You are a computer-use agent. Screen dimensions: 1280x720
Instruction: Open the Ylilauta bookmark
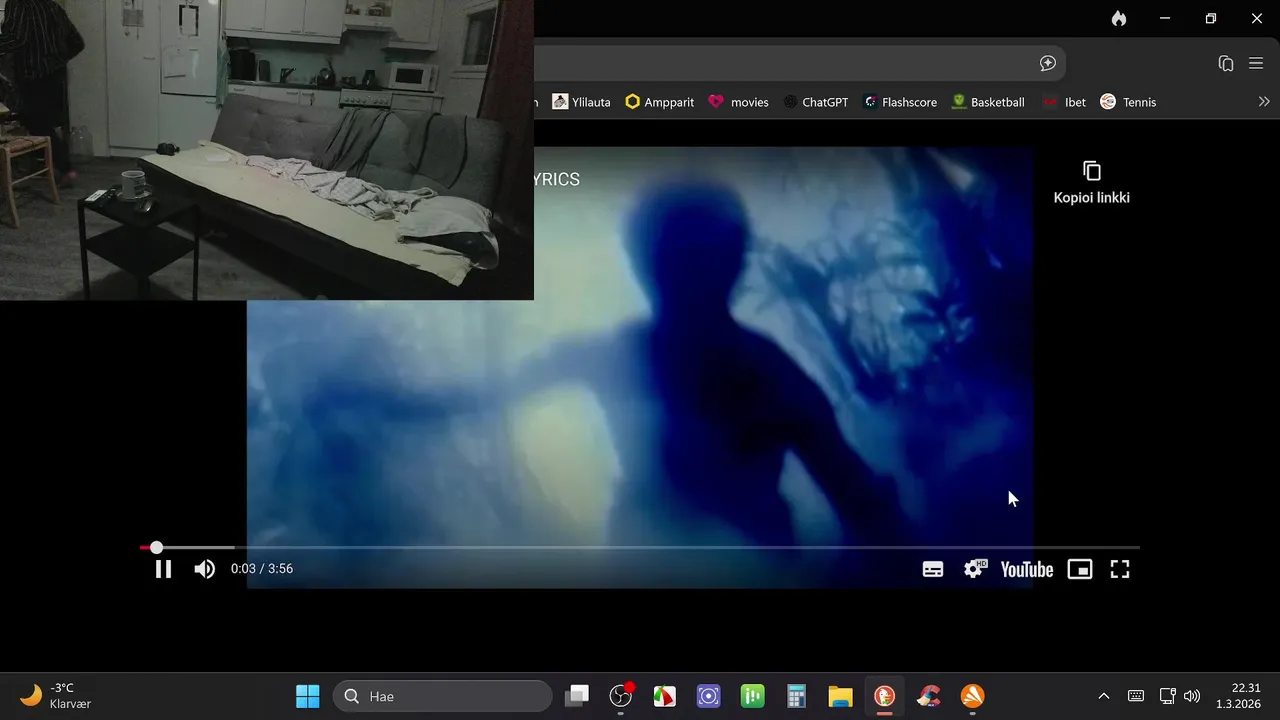(x=581, y=102)
